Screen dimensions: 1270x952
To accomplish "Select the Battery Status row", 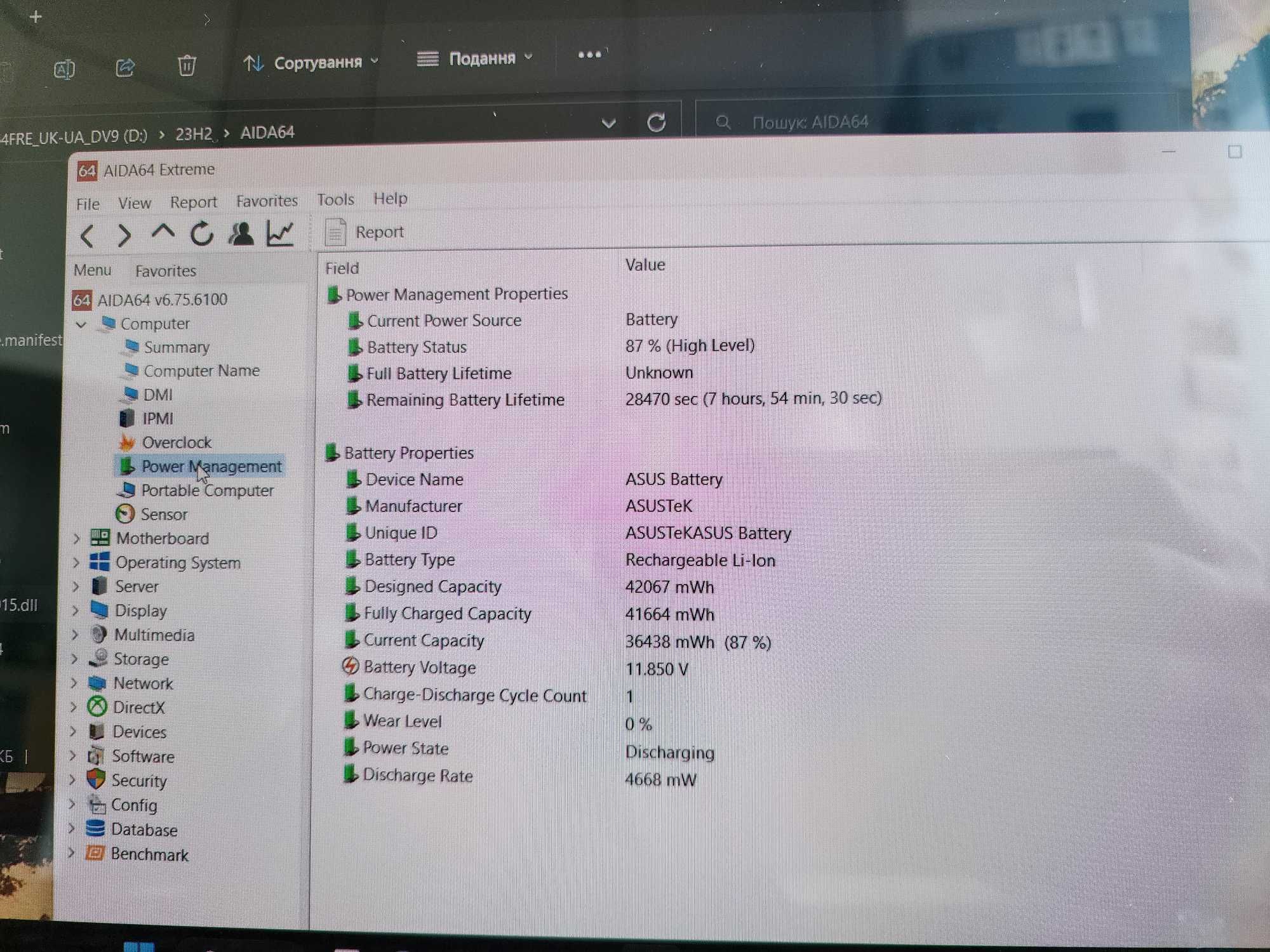I will [x=551, y=347].
